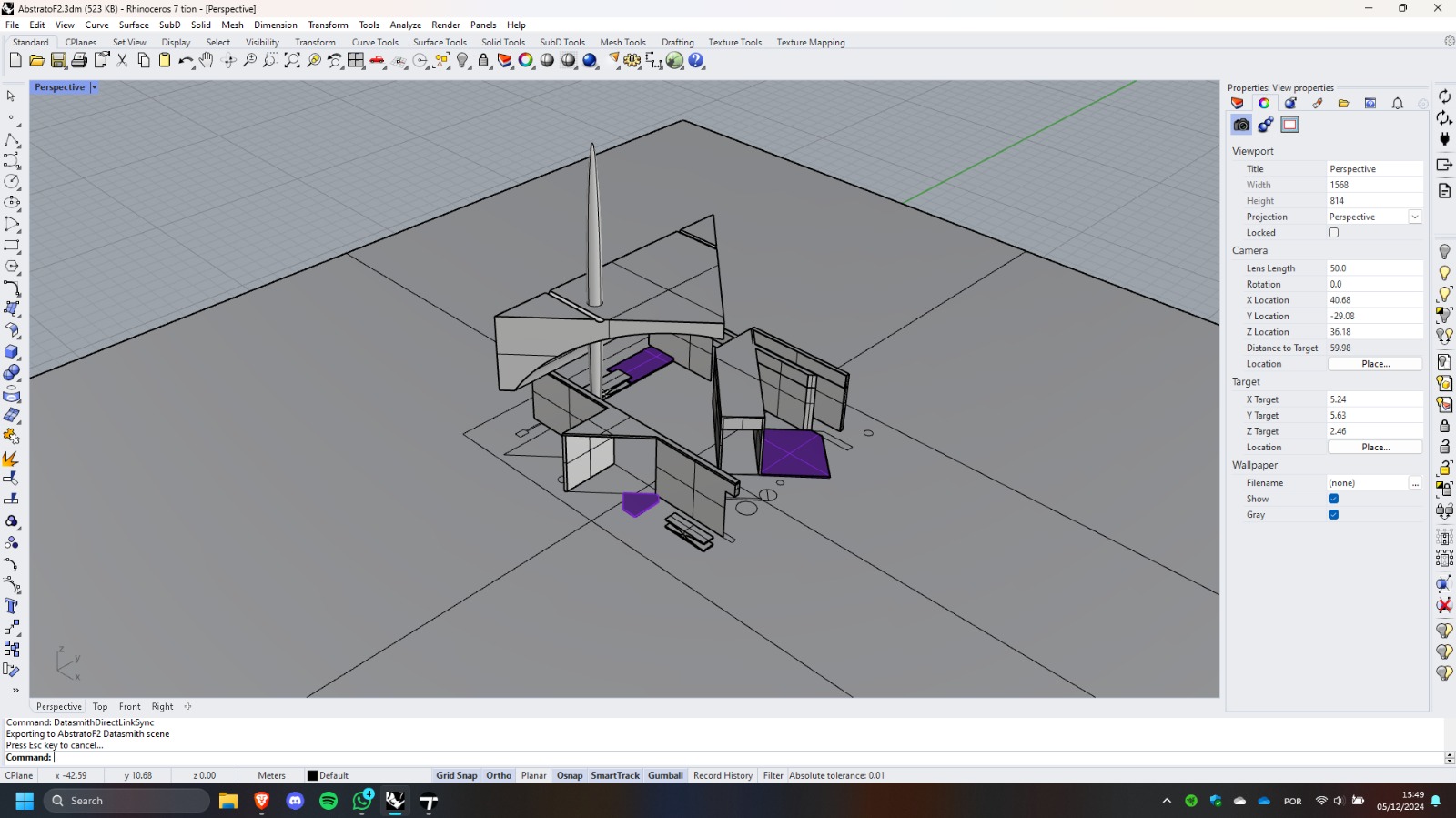
Task: Click target Location Place button
Action: click(1375, 448)
